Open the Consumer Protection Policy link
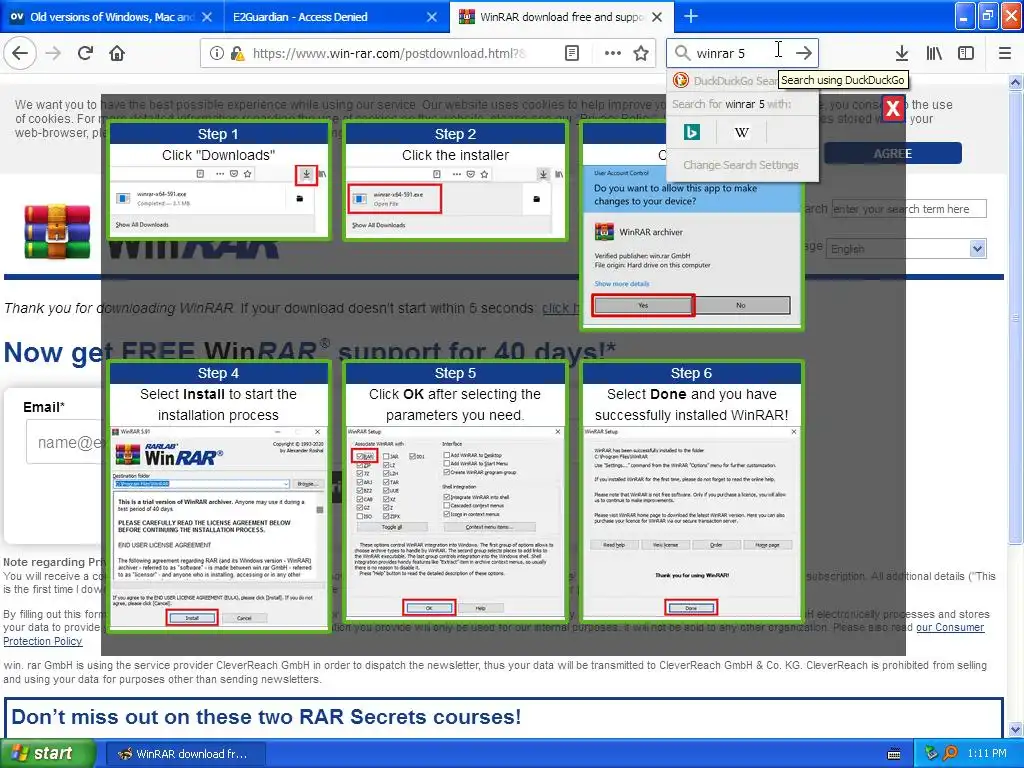The image size is (1024, 768). [x=493, y=634]
